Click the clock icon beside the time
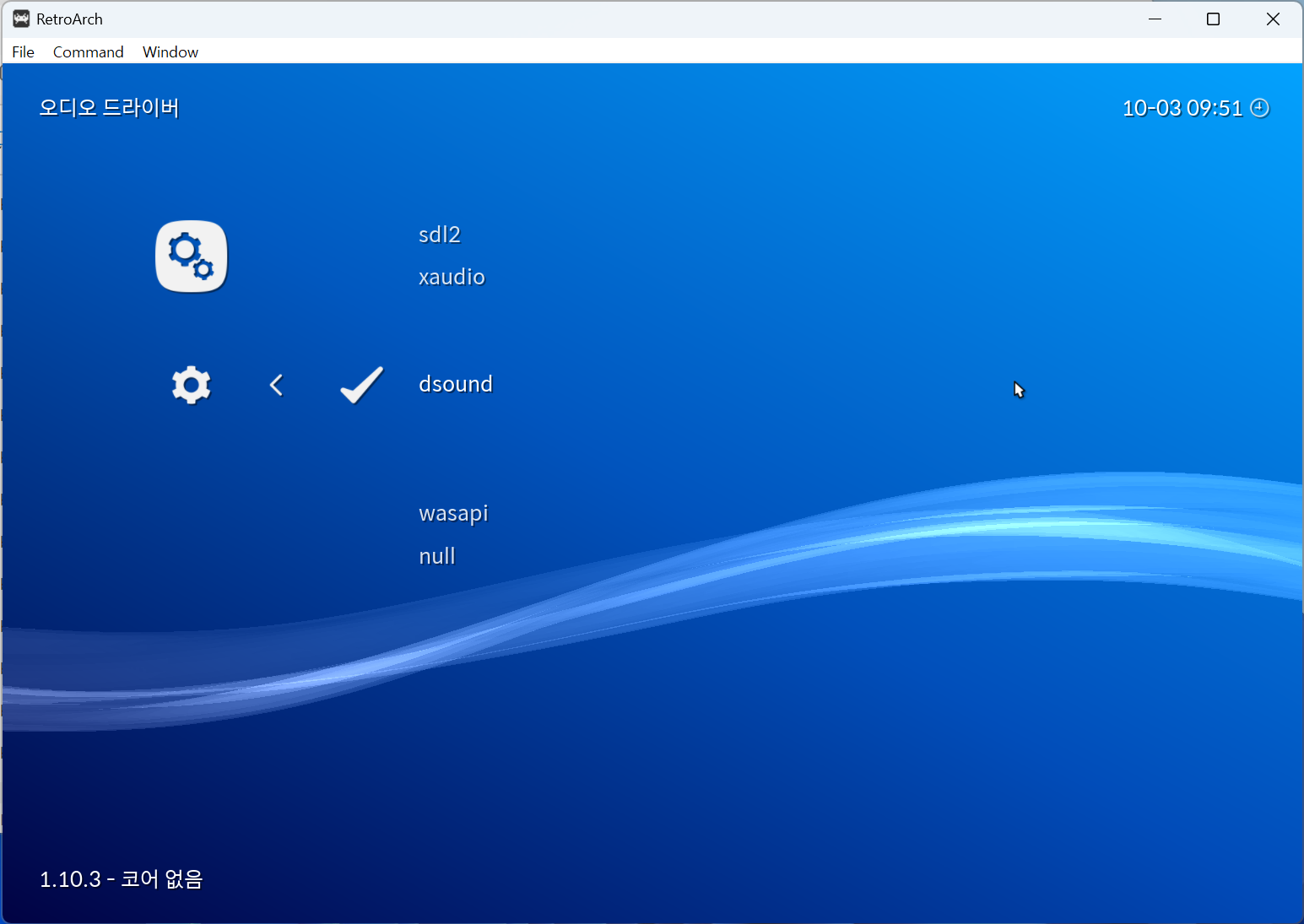The image size is (1304, 924). (x=1259, y=108)
